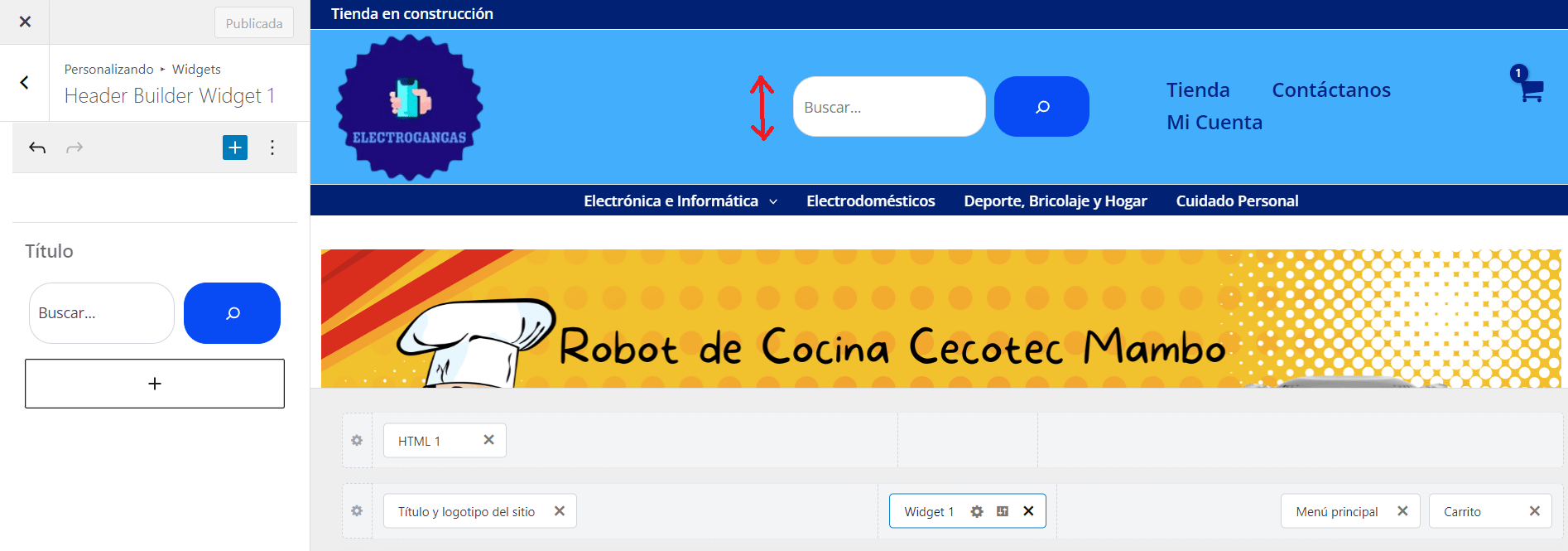
Task: Remove the HTML 1 item
Action: pos(488,440)
